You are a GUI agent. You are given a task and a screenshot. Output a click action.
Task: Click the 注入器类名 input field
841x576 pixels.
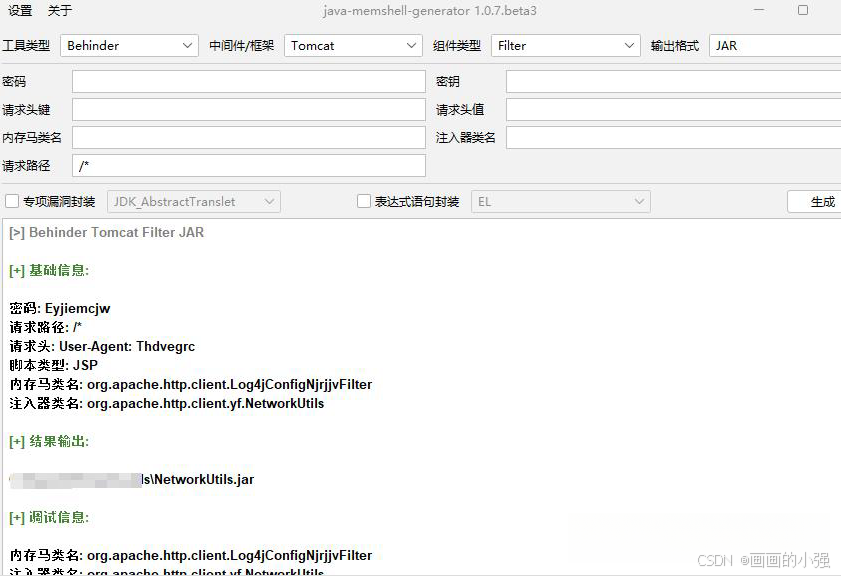pyautogui.click(x=674, y=137)
